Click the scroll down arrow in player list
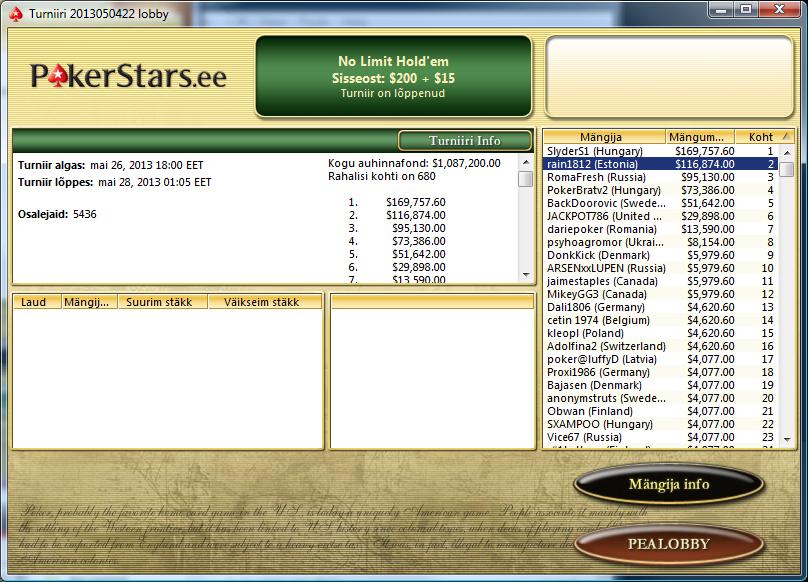The width and height of the screenshot is (808, 582). pyautogui.click(x=788, y=438)
